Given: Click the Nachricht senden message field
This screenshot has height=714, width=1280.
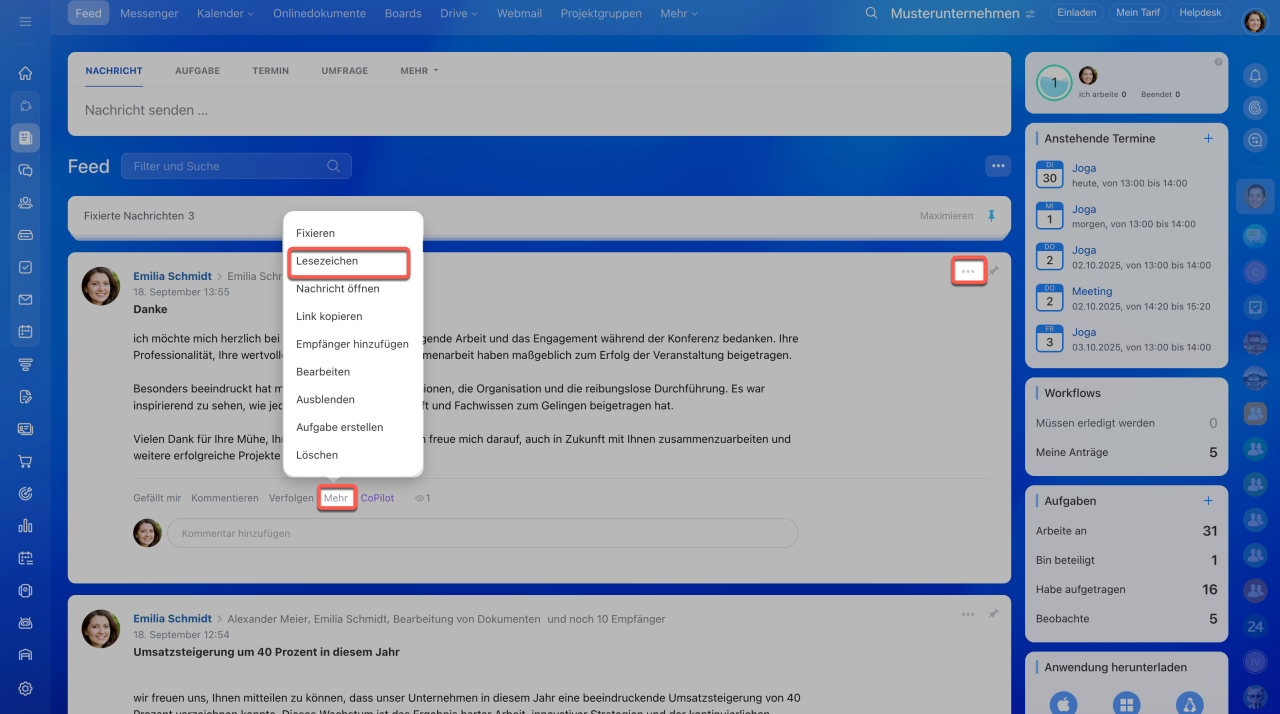Looking at the screenshot, I should pyautogui.click(x=539, y=111).
